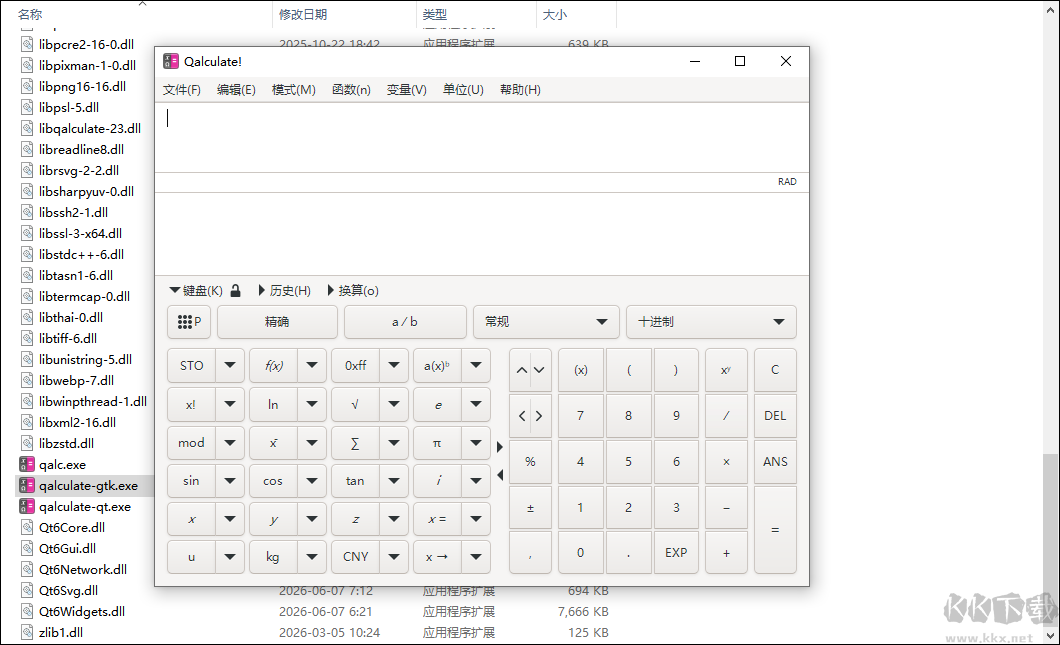
Task: Click the programming keypad grid icon button
Action: [x=189, y=322]
